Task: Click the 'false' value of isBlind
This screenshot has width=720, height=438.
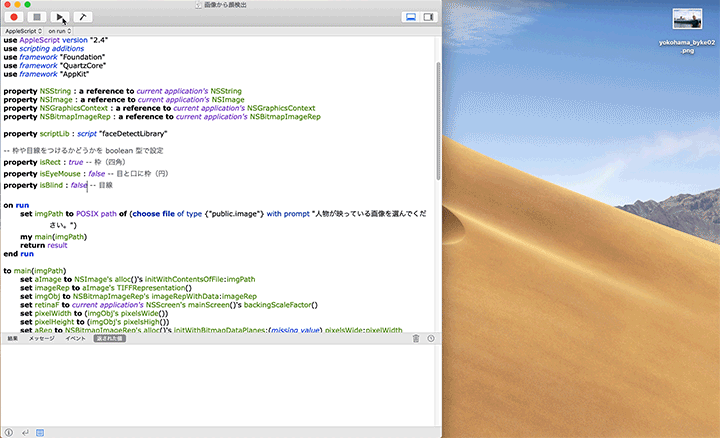Action: (x=79, y=185)
